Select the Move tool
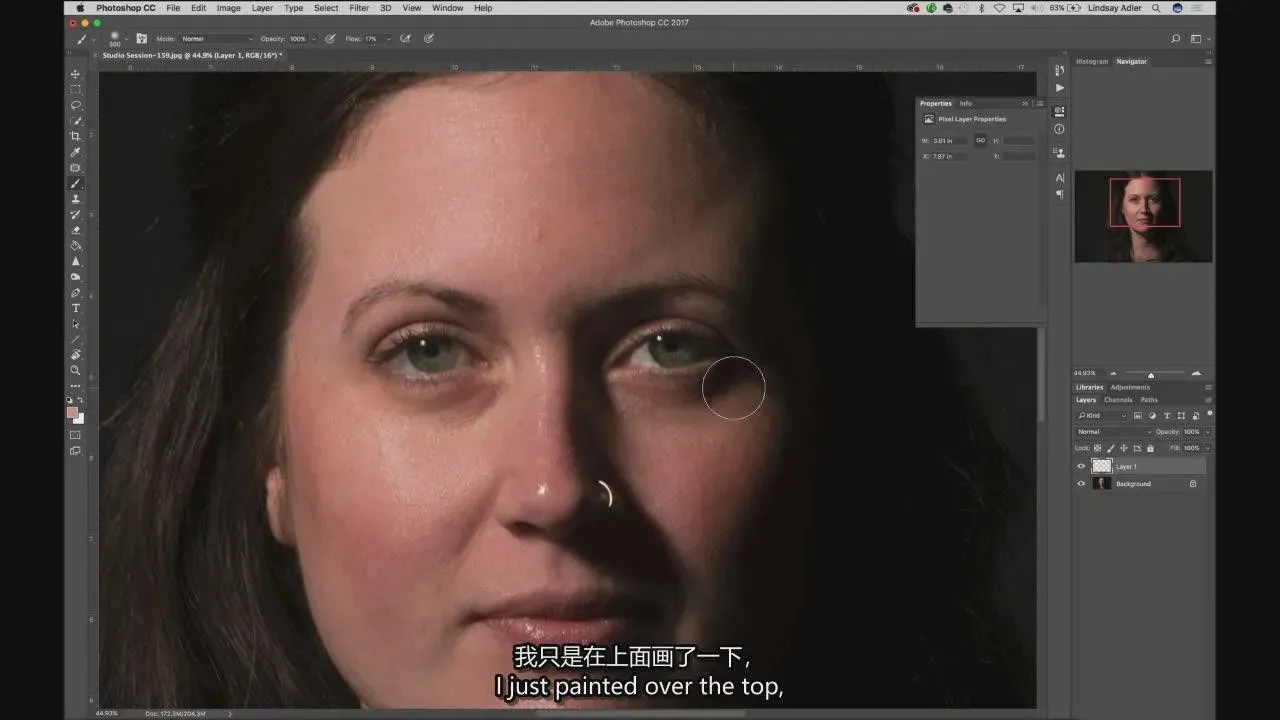 (x=75, y=74)
